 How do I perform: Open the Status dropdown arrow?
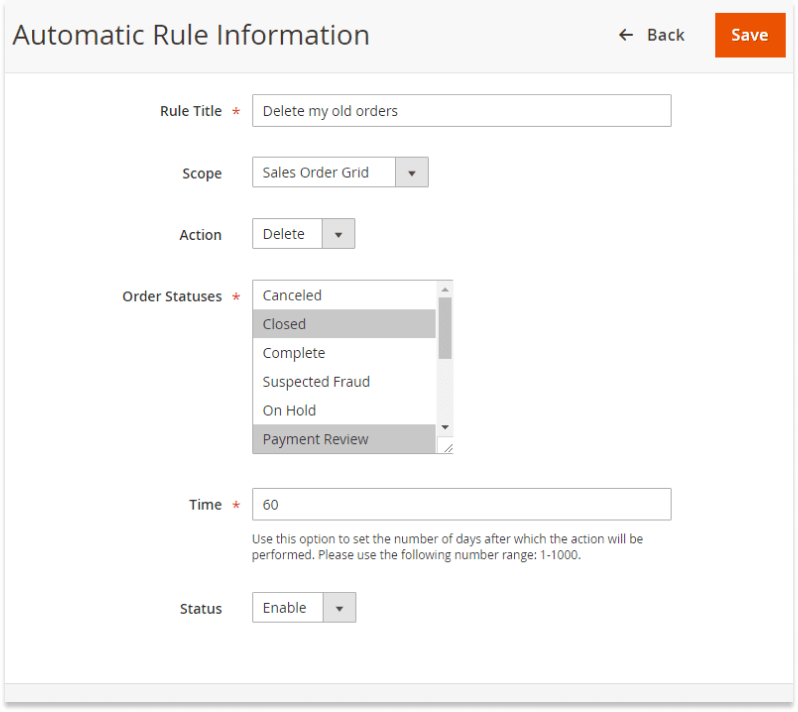tap(339, 608)
